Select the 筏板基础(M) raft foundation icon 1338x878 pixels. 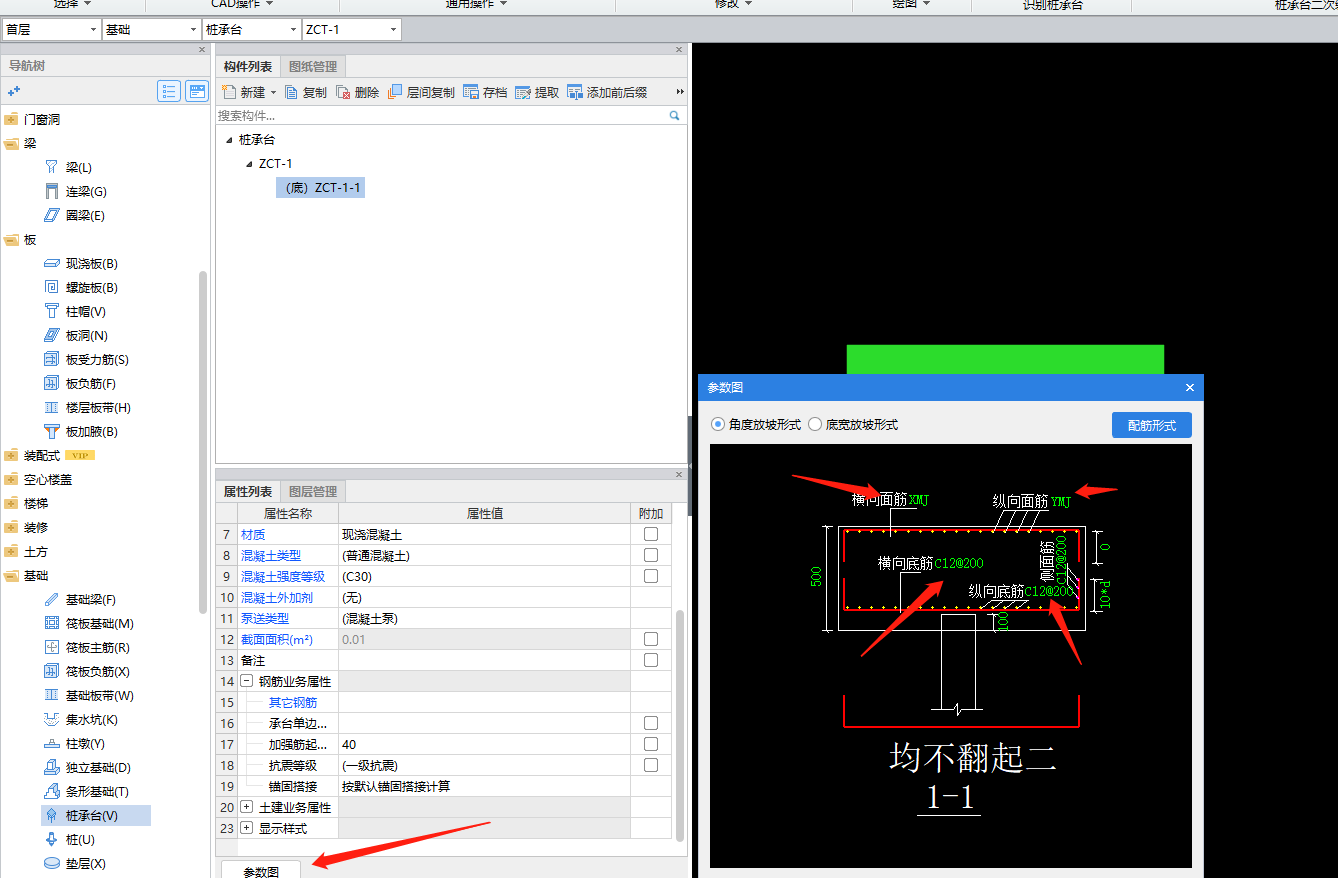pos(52,623)
